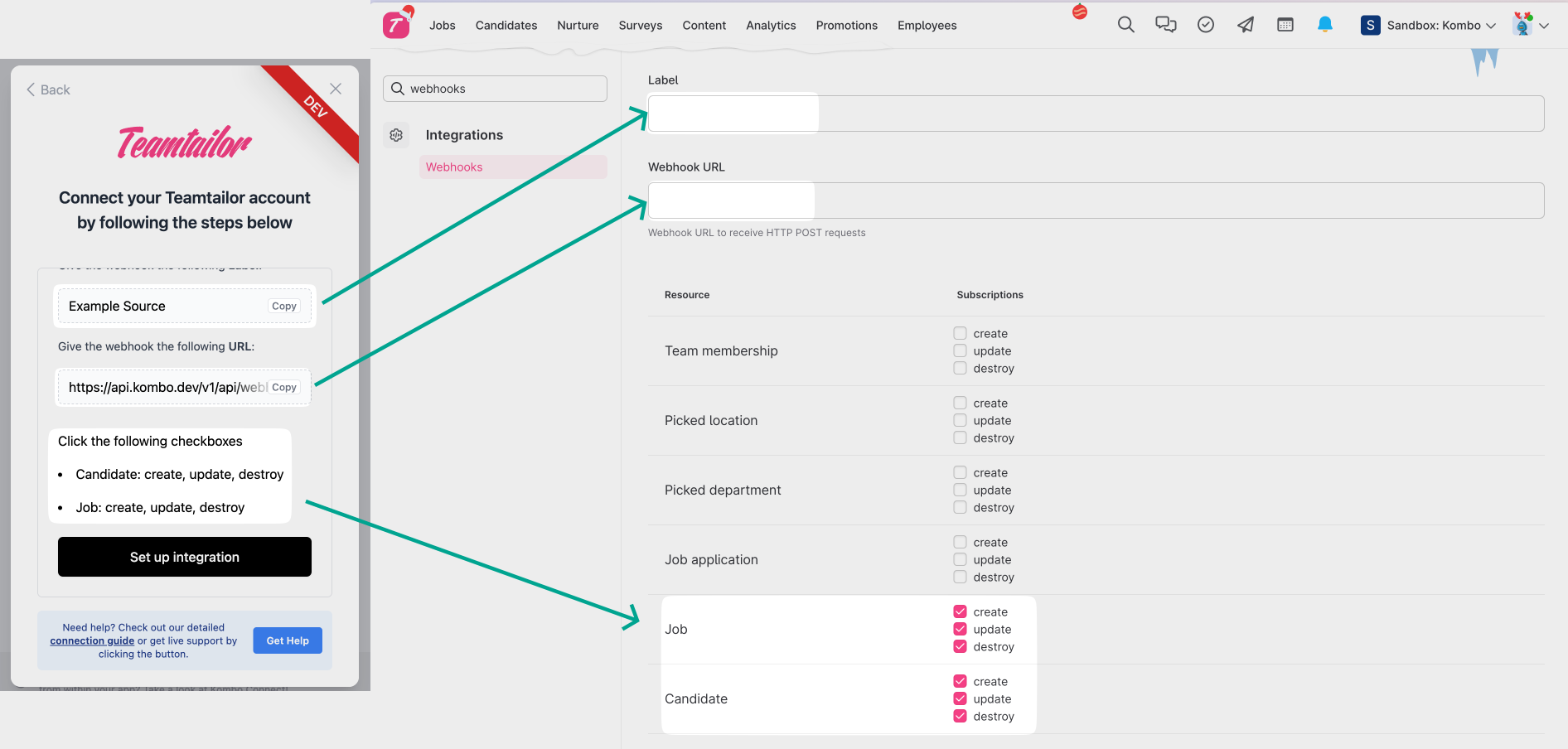Viewport: 1568px width, 749px height.
Task: Uncheck Job update checkbox
Action: pos(960,629)
